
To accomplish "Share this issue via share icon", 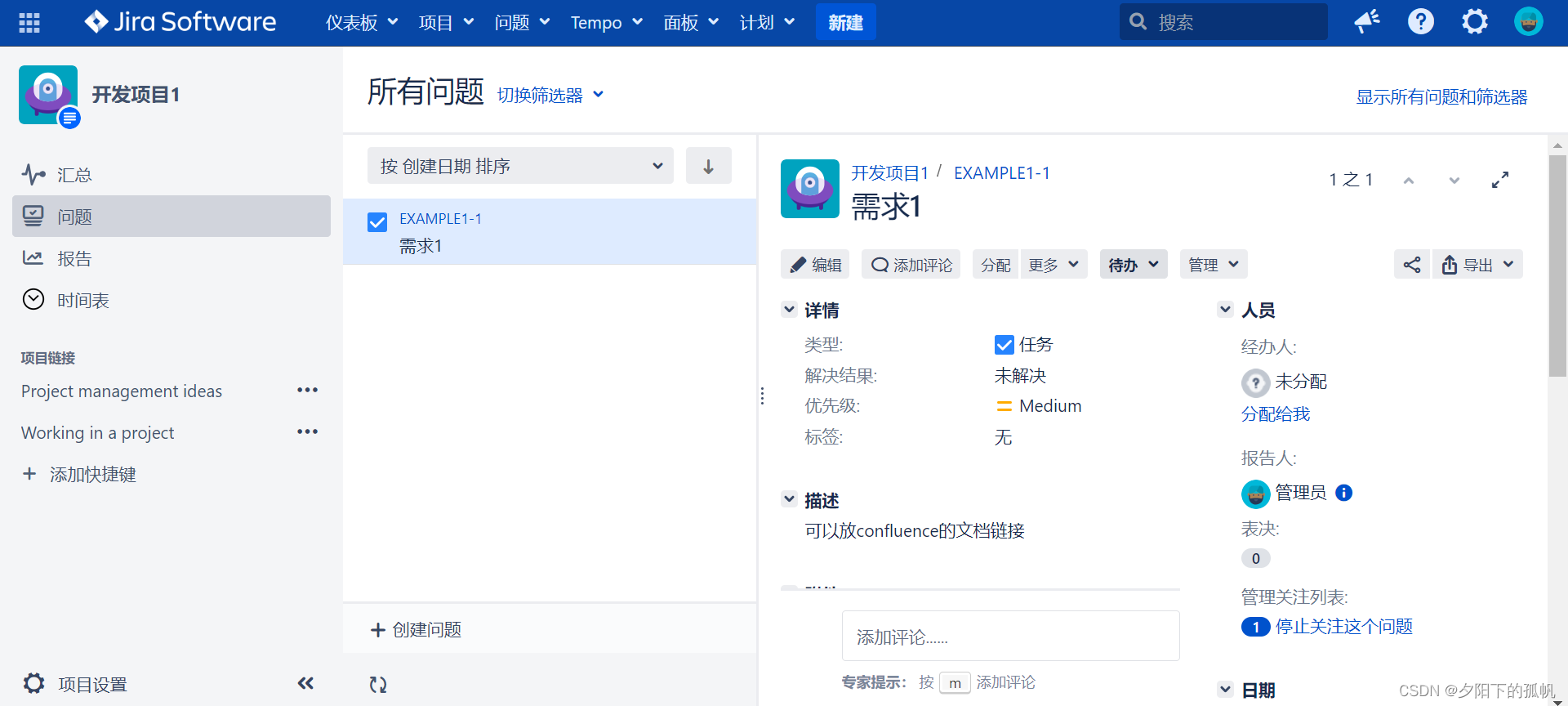I will coord(1412,265).
